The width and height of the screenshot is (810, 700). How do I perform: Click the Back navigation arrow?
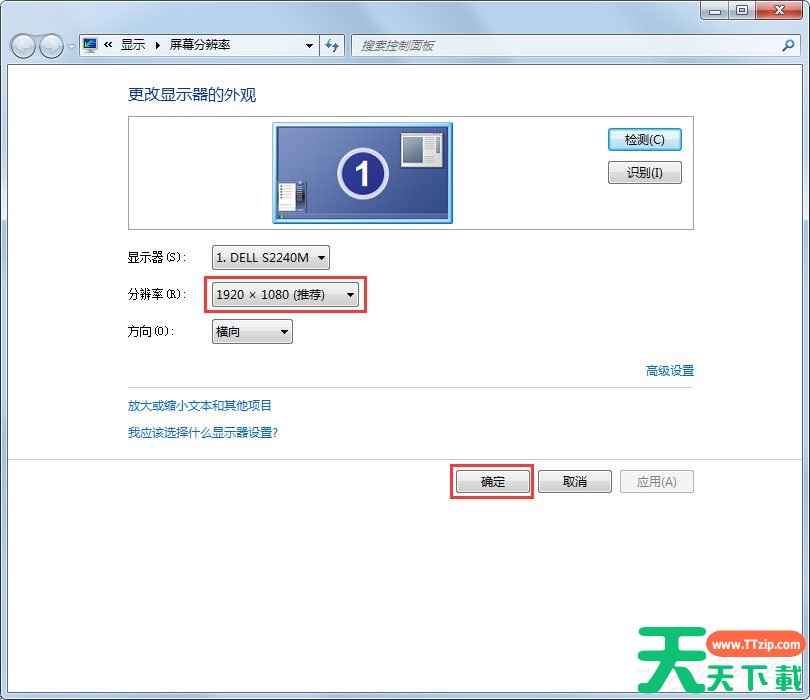23,46
